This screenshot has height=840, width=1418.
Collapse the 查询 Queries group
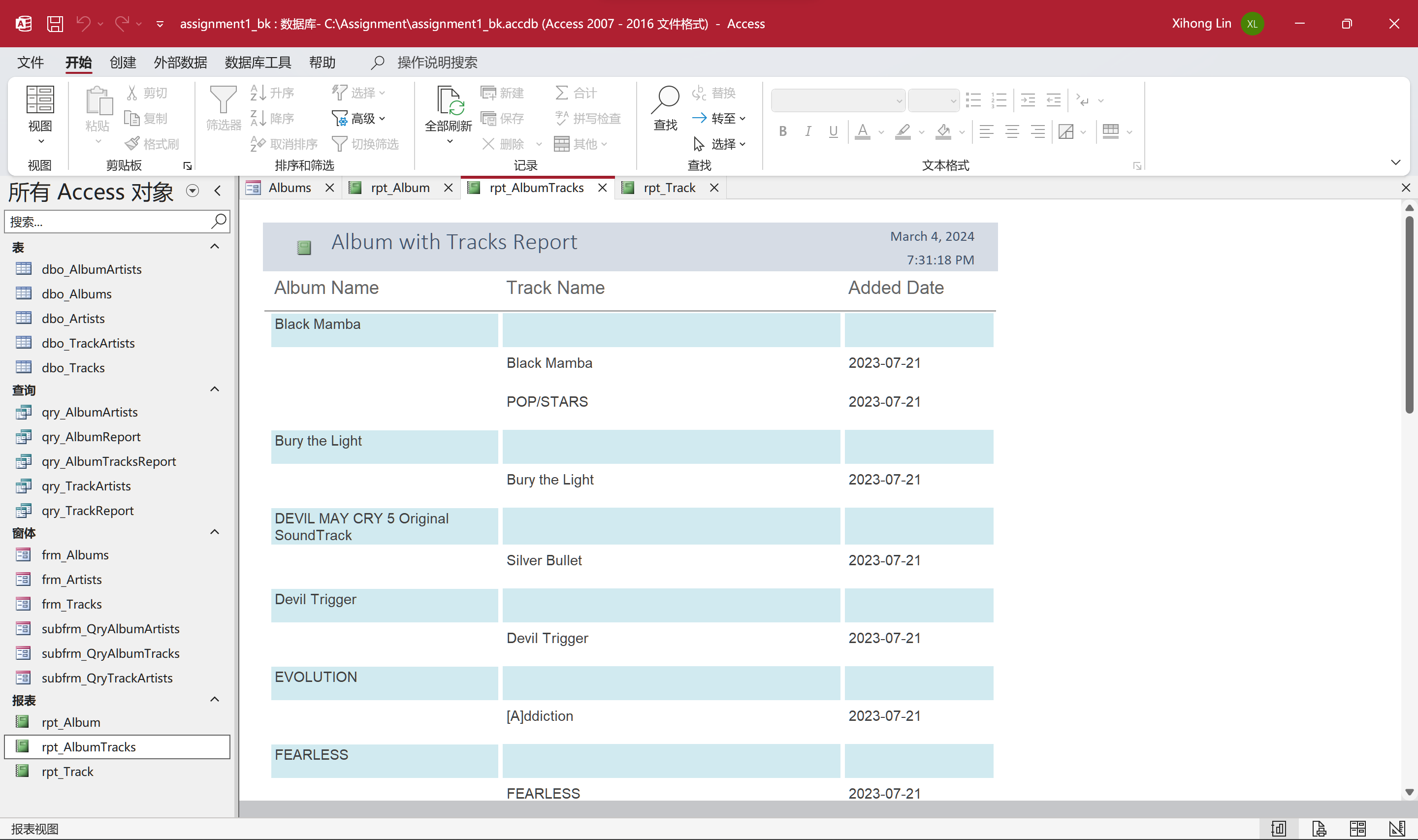point(215,389)
